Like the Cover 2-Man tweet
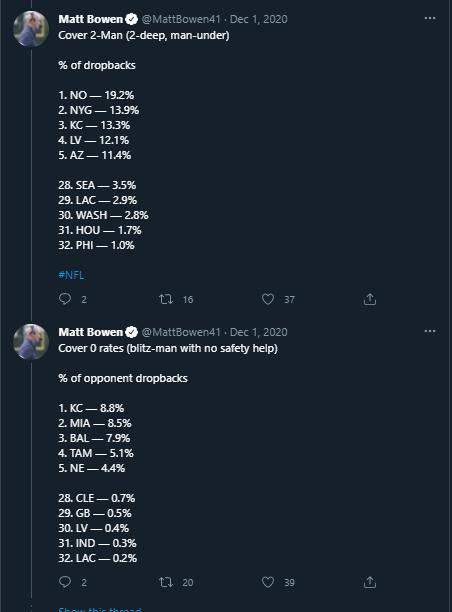Screen dimensions: 452x612 [x=268, y=299]
